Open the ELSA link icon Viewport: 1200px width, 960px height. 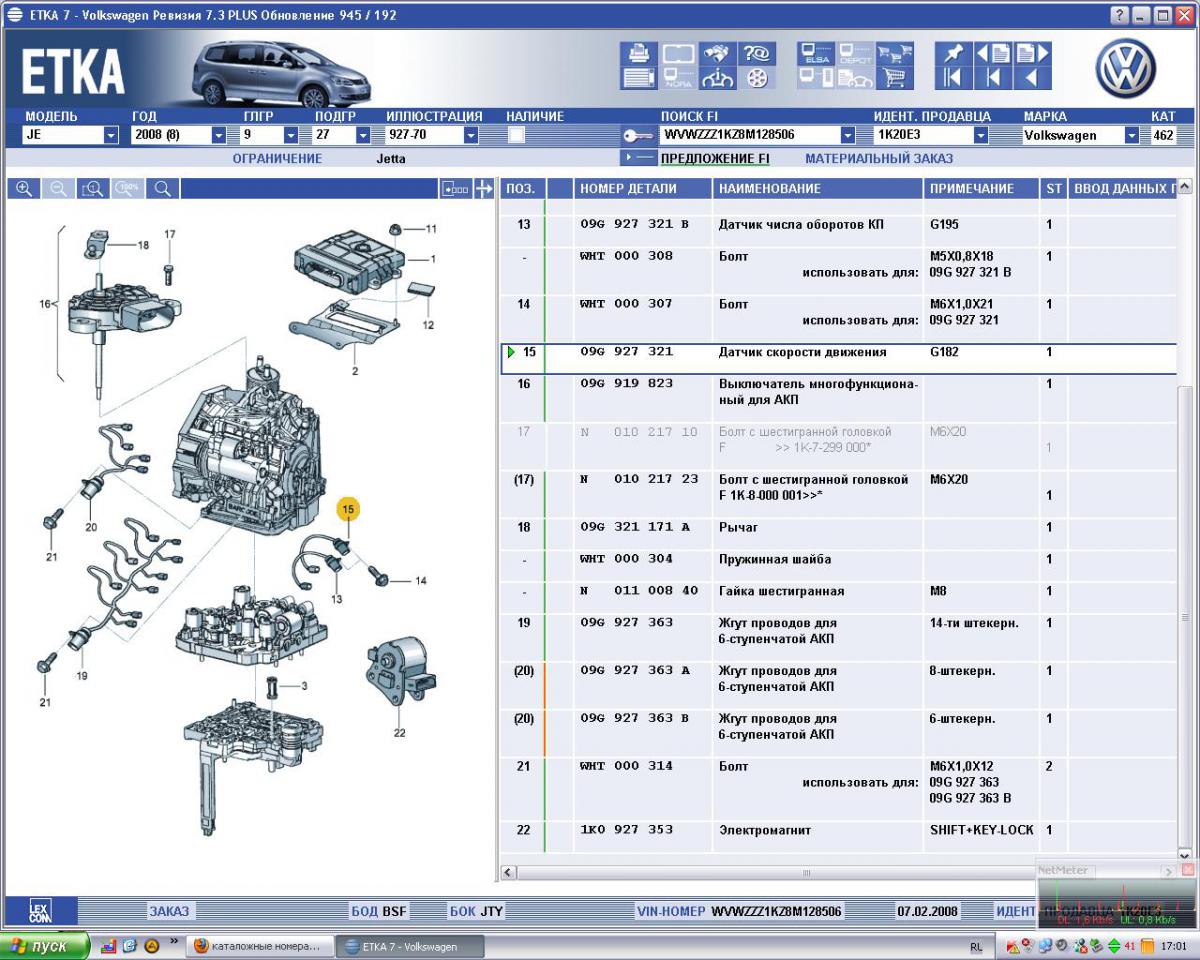(x=816, y=54)
